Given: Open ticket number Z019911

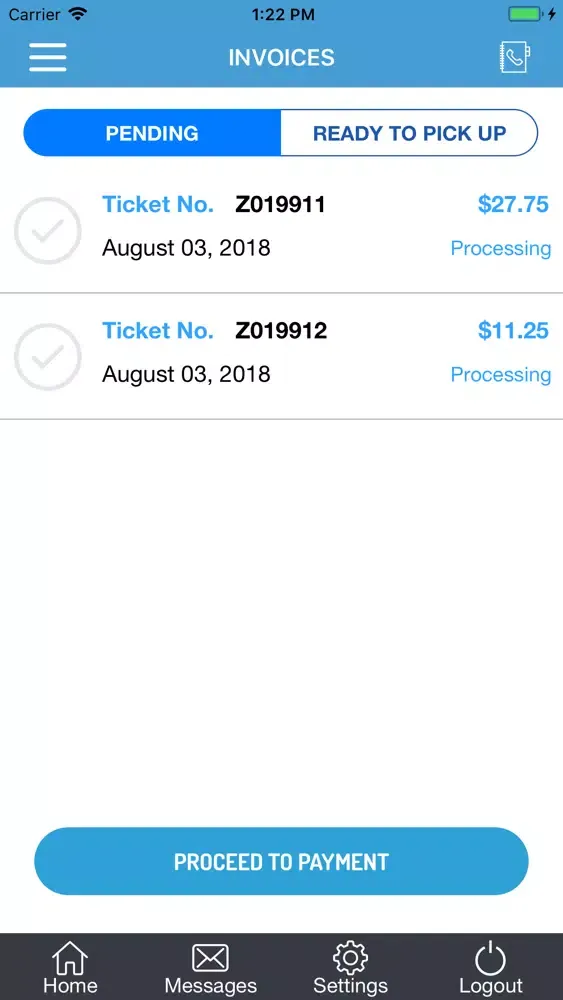Looking at the screenshot, I should click(x=281, y=205).
